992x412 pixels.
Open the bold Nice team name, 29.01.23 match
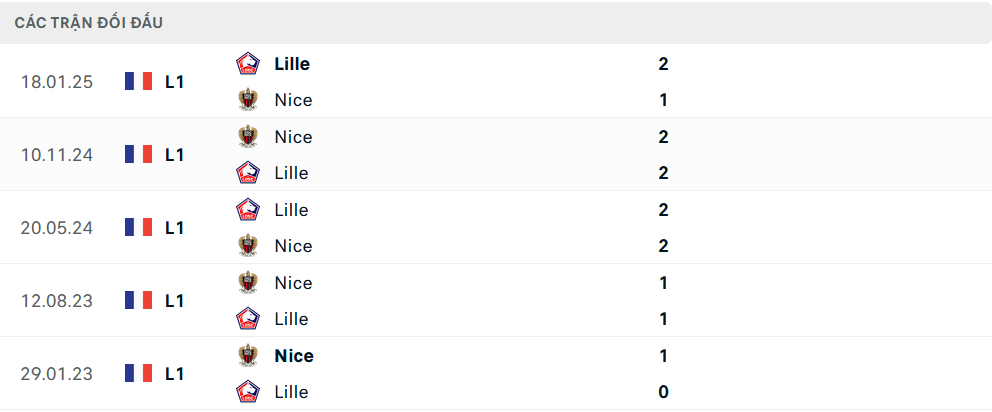click(294, 356)
